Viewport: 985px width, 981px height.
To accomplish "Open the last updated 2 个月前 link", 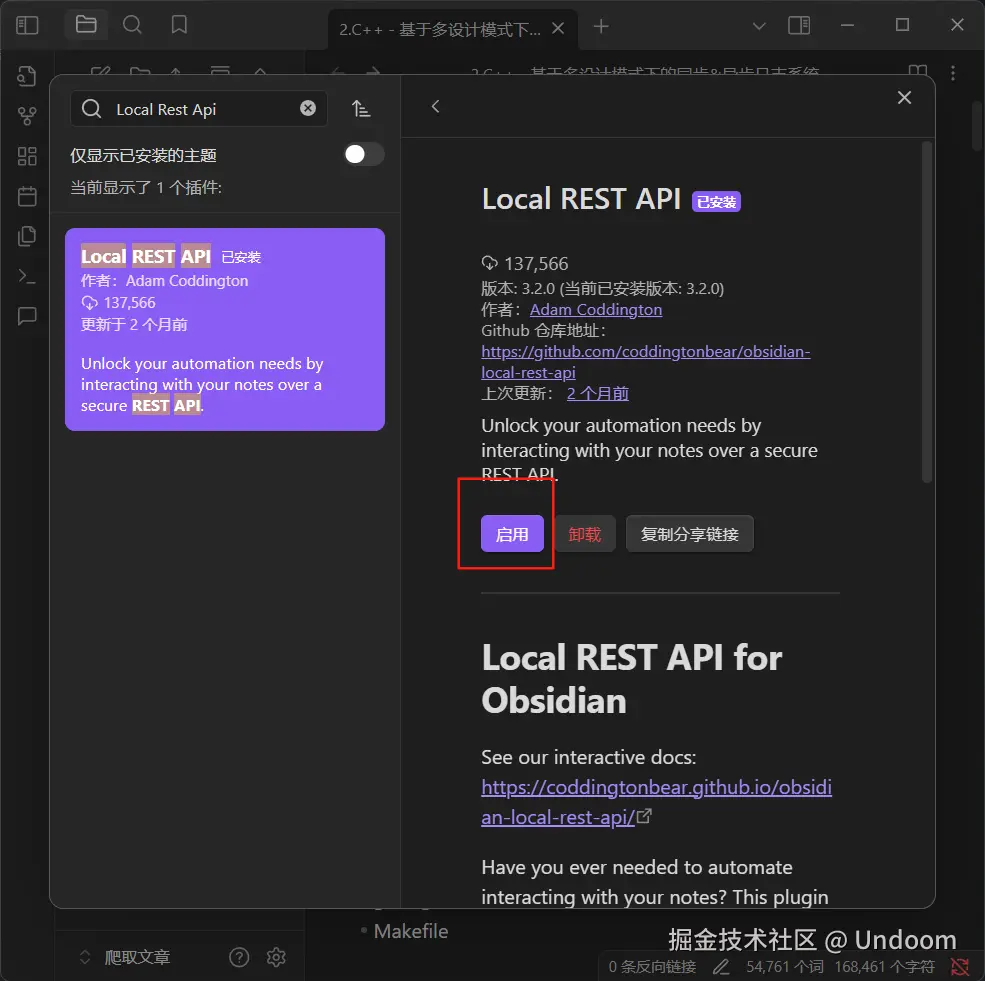I will (x=597, y=394).
